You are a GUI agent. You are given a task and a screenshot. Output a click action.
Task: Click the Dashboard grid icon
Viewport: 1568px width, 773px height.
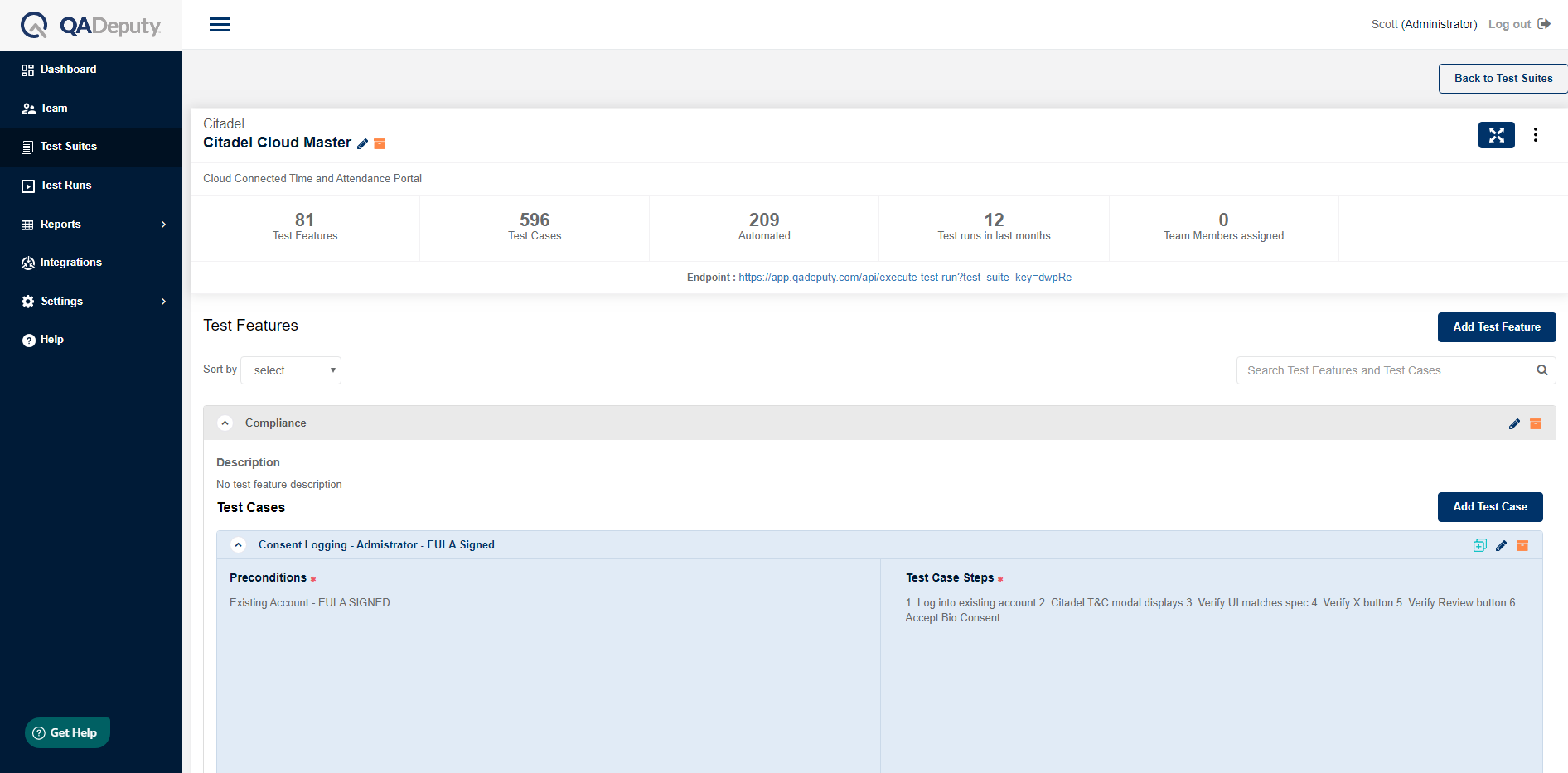click(28, 70)
